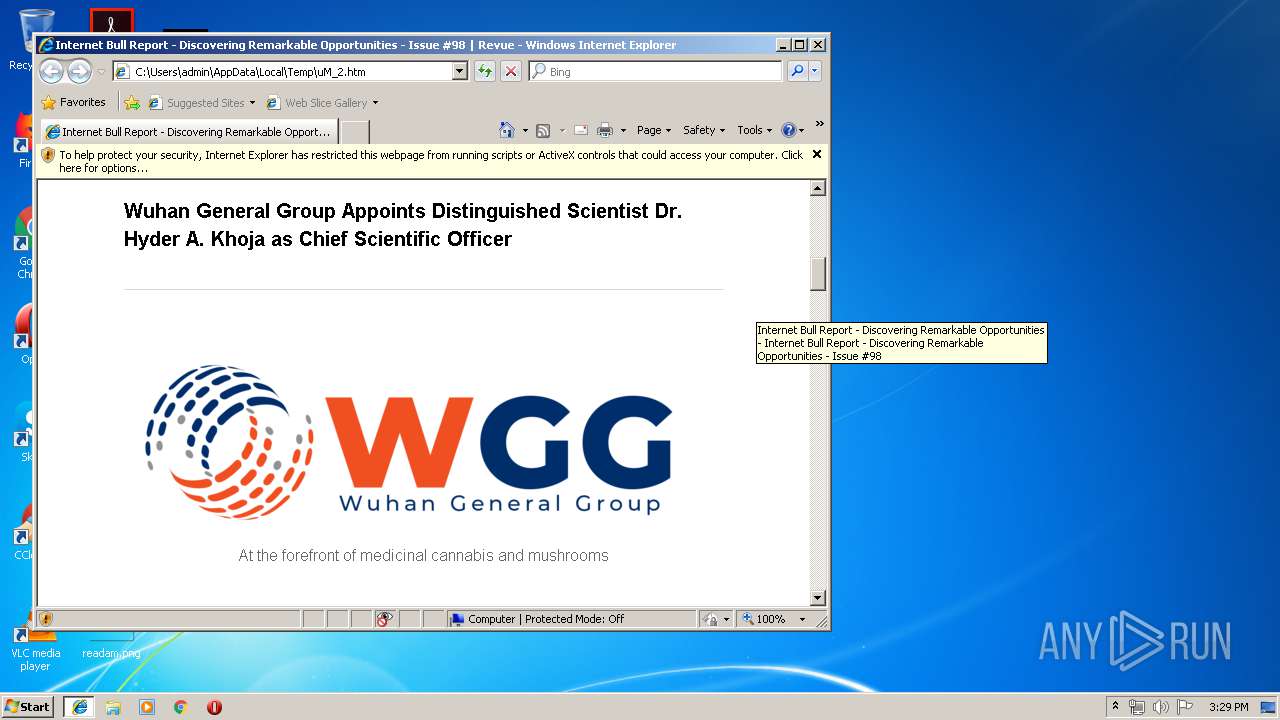1280x720 pixels.
Task: Click the network tray icon
Action: coord(1137,707)
